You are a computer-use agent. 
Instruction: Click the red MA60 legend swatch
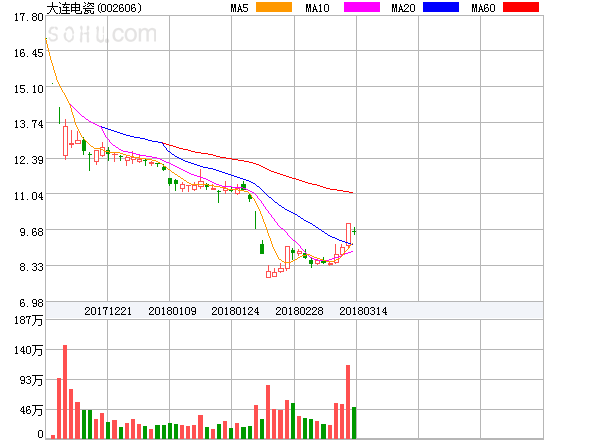(x=521, y=7)
